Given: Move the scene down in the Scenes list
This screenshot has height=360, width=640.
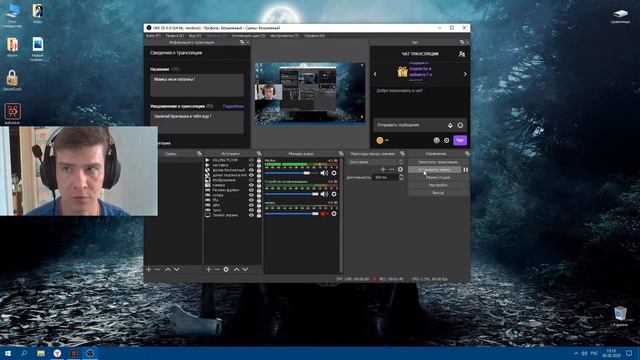Looking at the screenshot, I should tap(177, 269).
